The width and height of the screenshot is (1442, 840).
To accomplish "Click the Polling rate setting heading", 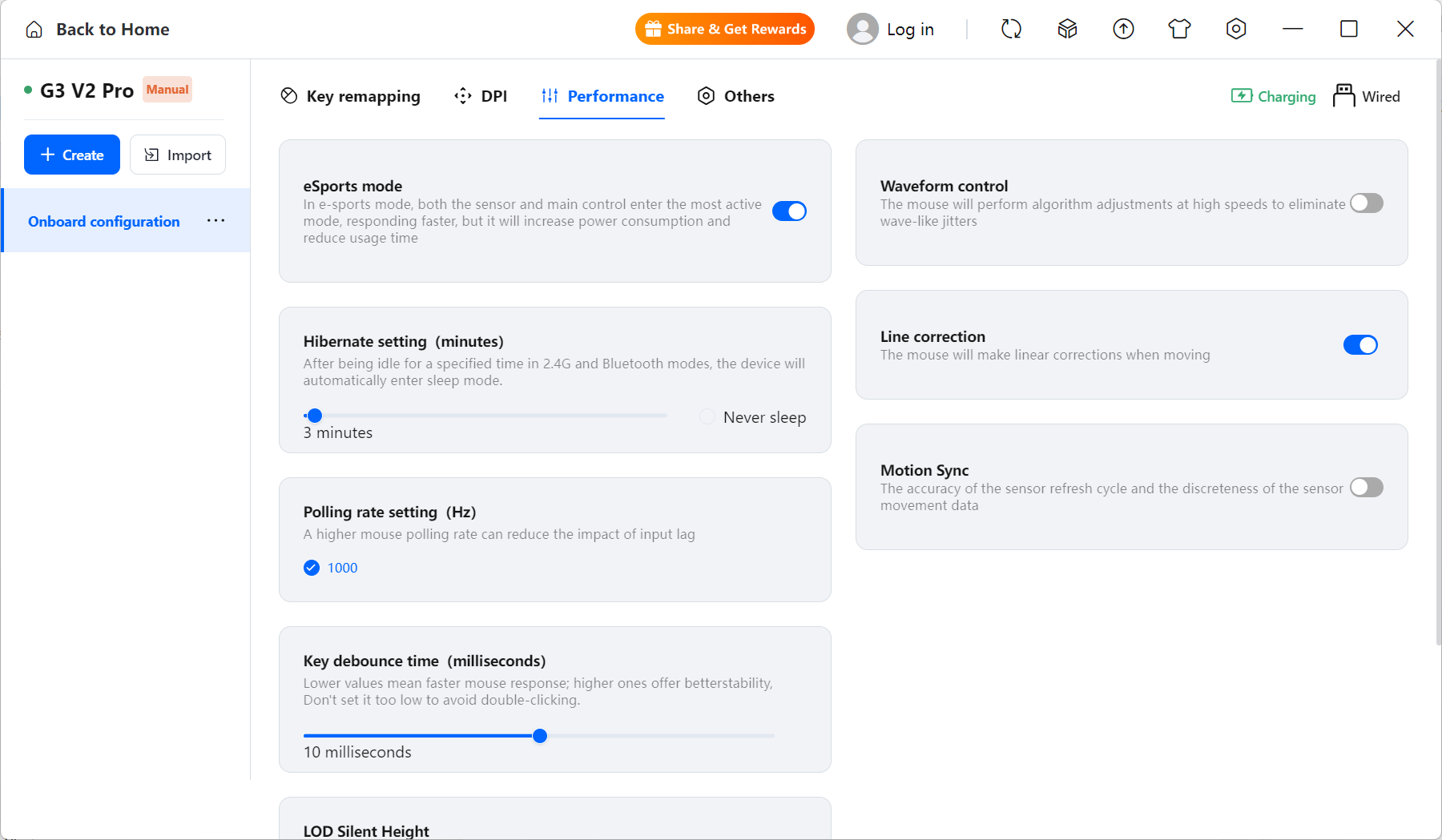I will click(390, 512).
